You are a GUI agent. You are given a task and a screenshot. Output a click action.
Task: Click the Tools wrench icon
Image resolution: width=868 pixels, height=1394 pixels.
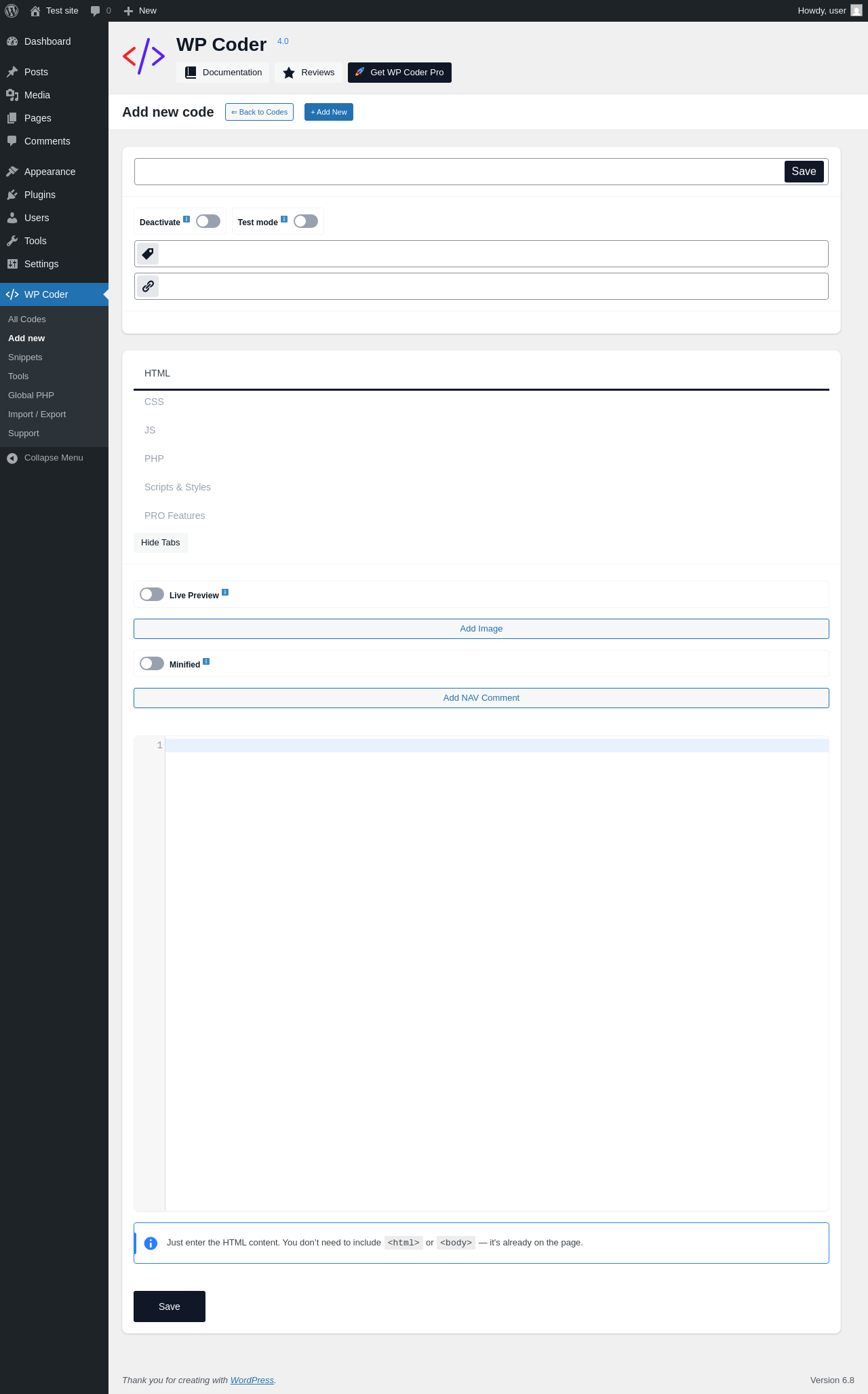[x=12, y=241]
